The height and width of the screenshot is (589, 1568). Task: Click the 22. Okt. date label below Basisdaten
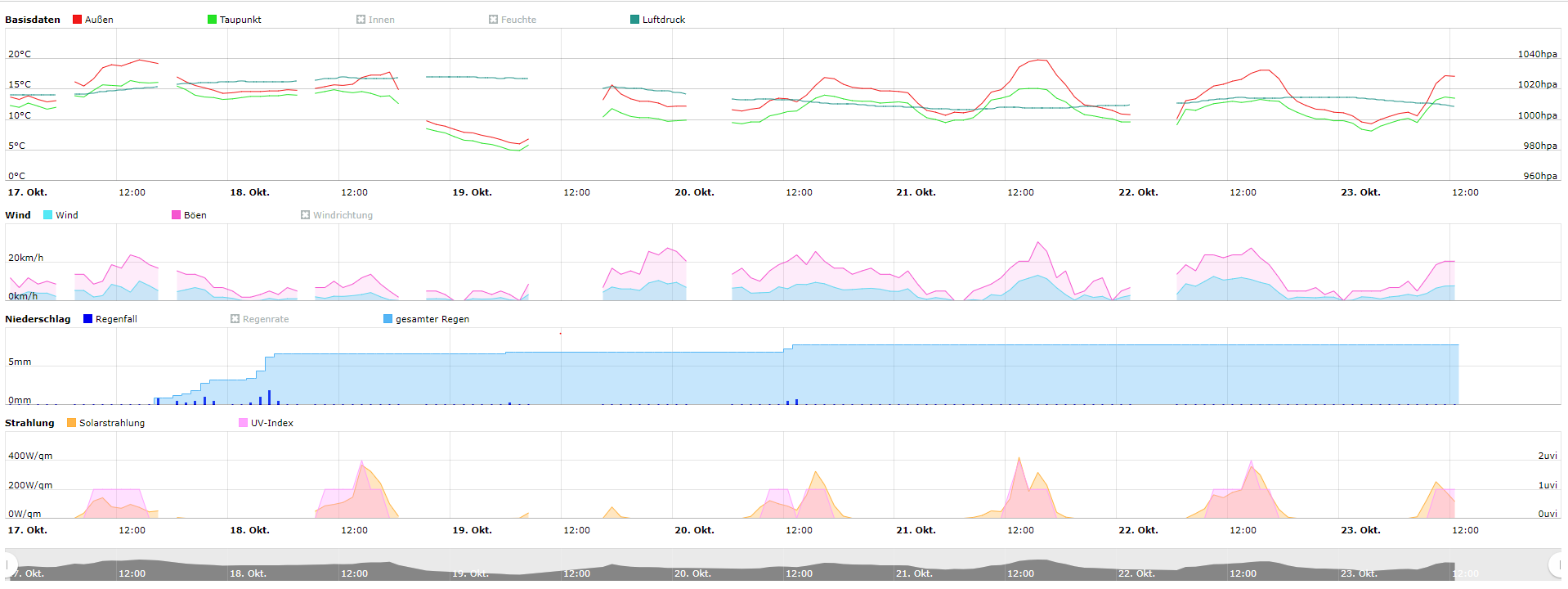tap(1138, 192)
